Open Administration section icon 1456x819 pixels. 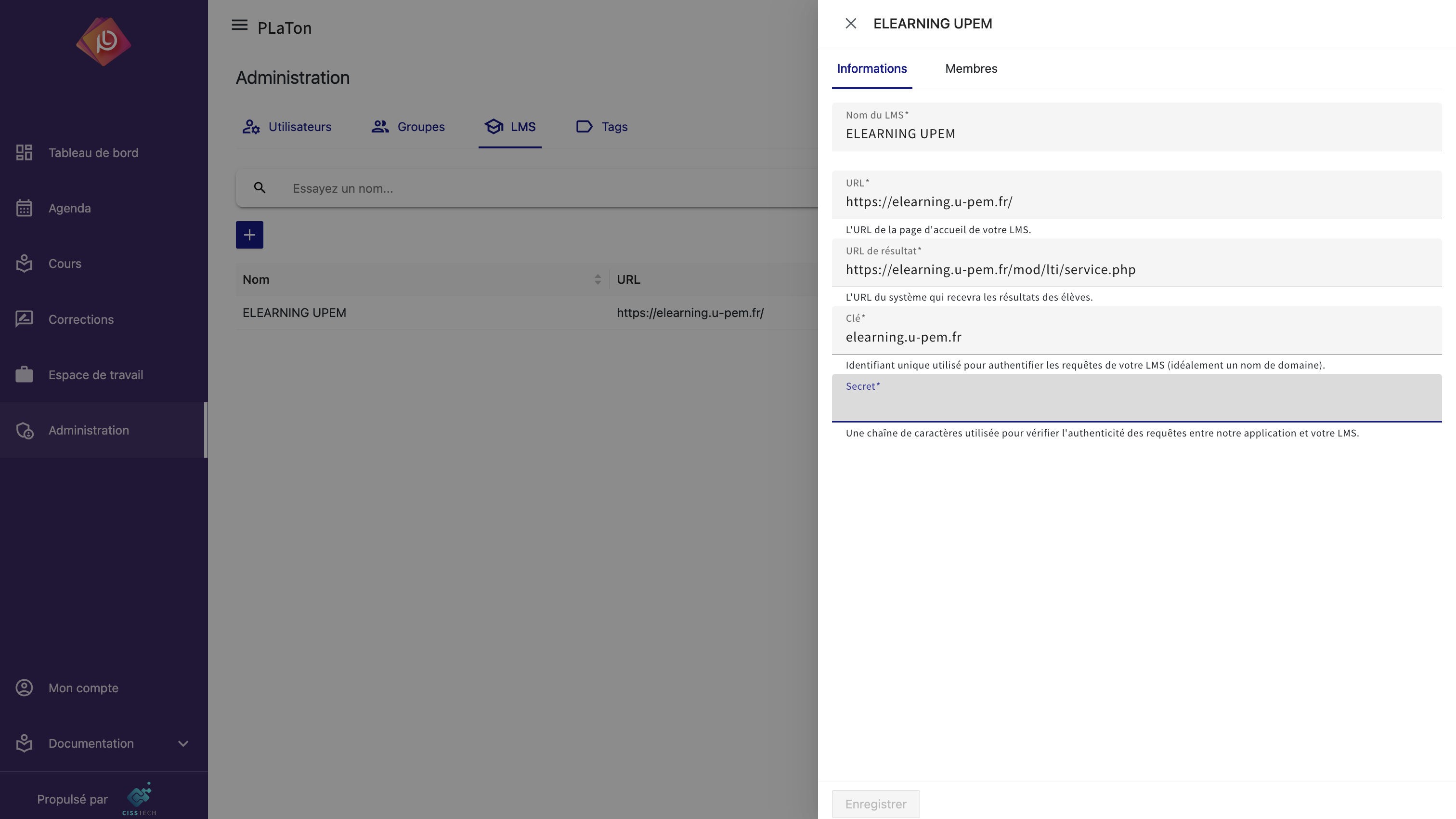click(x=24, y=430)
